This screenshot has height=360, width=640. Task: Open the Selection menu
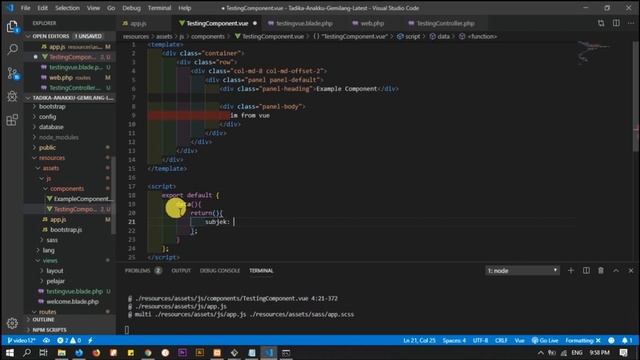(x=67, y=8)
